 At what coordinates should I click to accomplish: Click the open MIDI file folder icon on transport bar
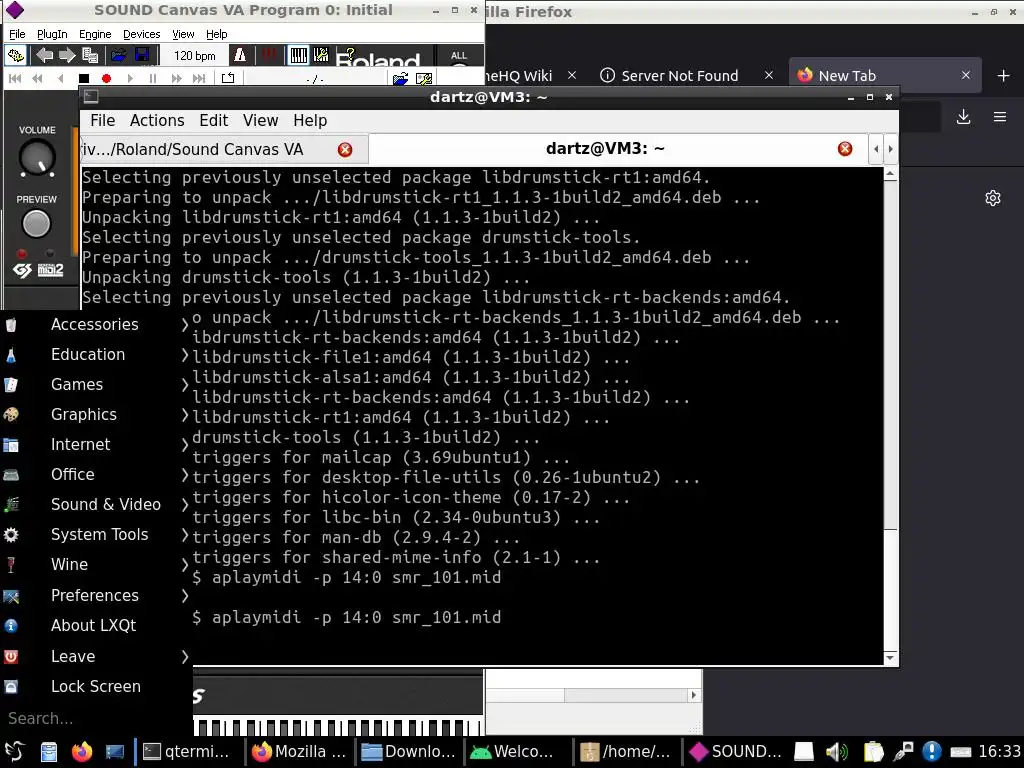point(400,79)
